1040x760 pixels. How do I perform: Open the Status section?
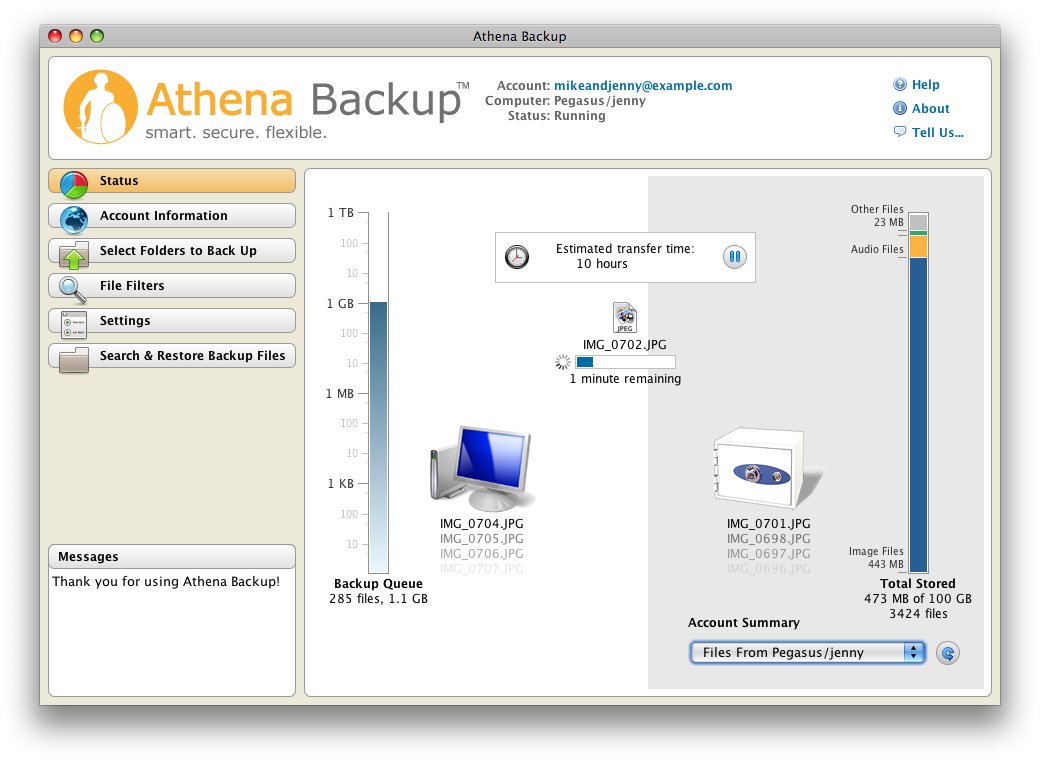click(172, 180)
